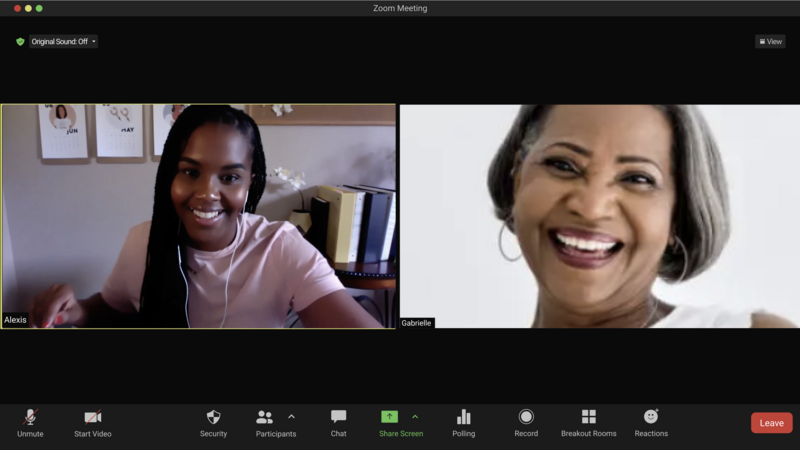Click the green macOS fullscreen window button
The height and width of the screenshot is (450, 800).
[x=39, y=8]
